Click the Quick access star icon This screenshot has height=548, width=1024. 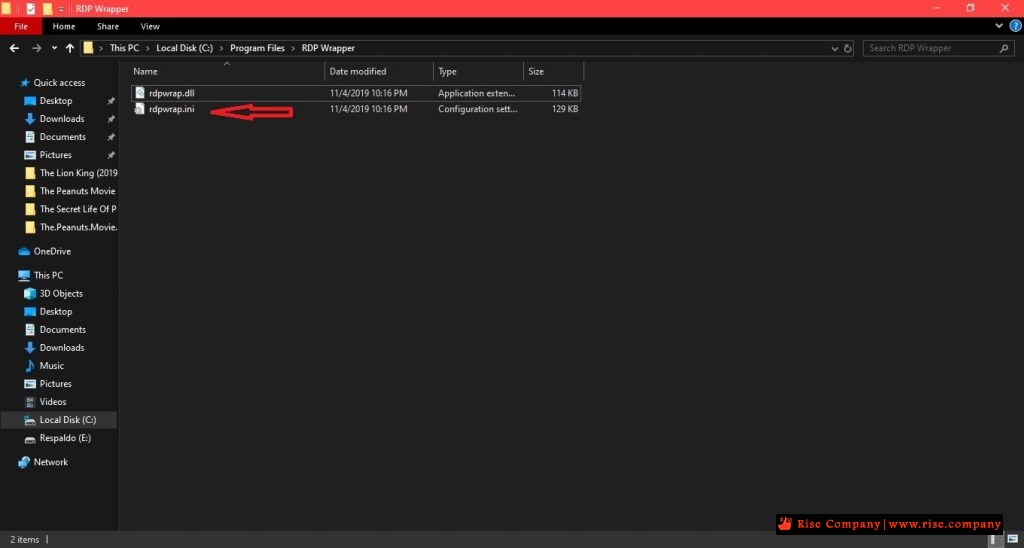point(25,83)
